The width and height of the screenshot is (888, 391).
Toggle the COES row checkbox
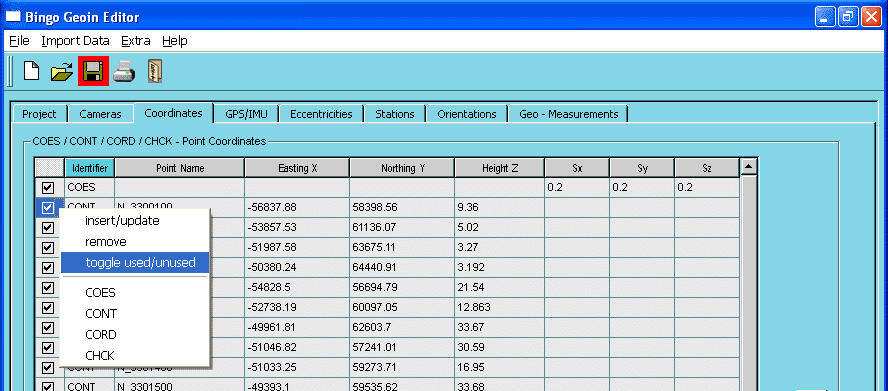48,187
